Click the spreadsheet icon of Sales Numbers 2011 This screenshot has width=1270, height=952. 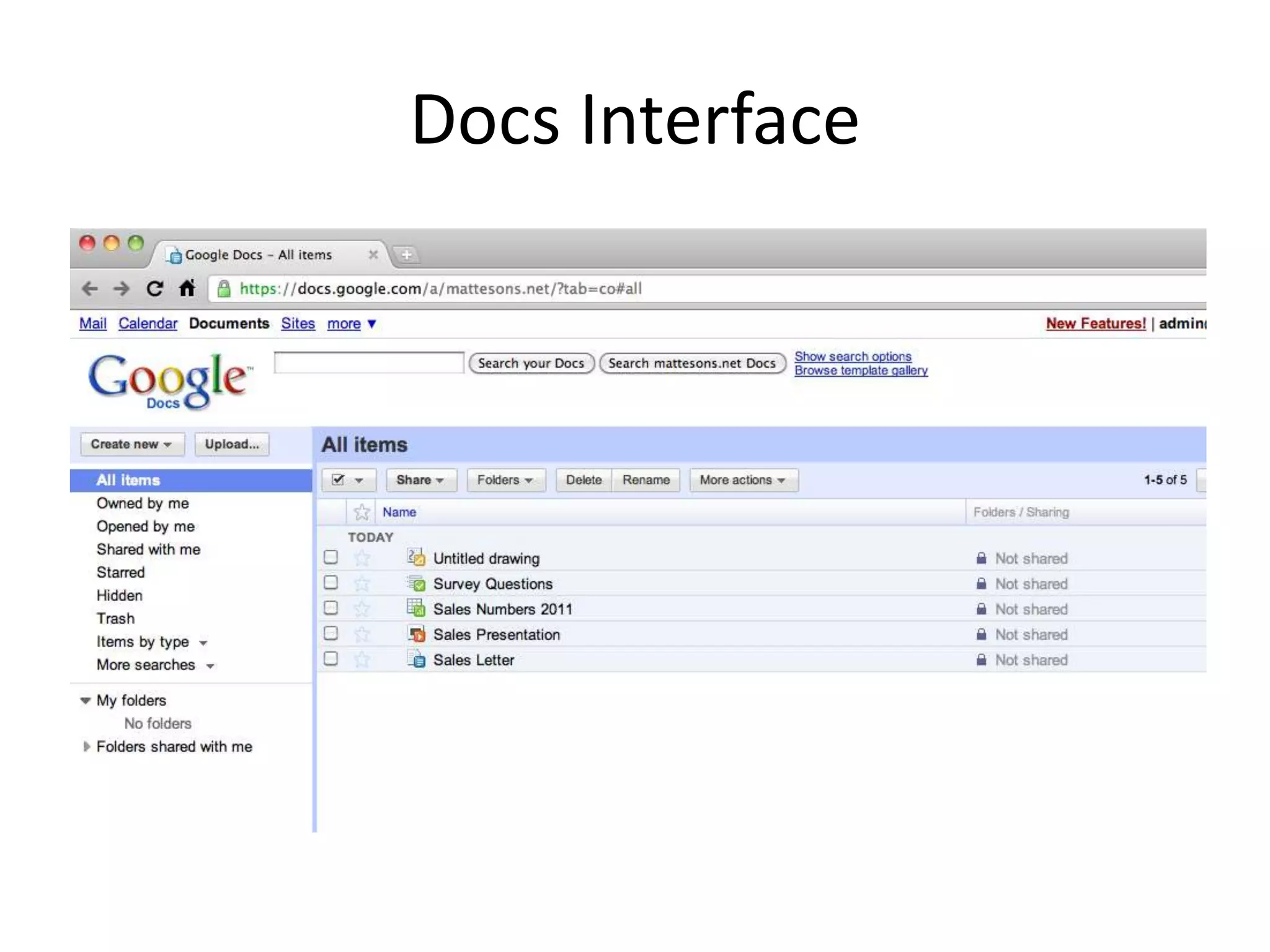click(x=416, y=607)
